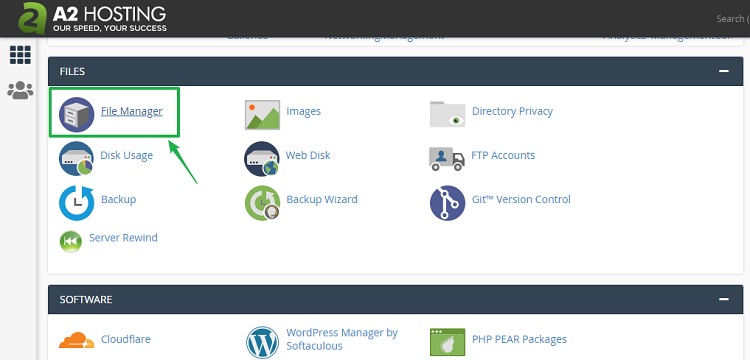The height and width of the screenshot is (360, 750).
Task: Click the Backup link text
Action: click(x=119, y=199)
